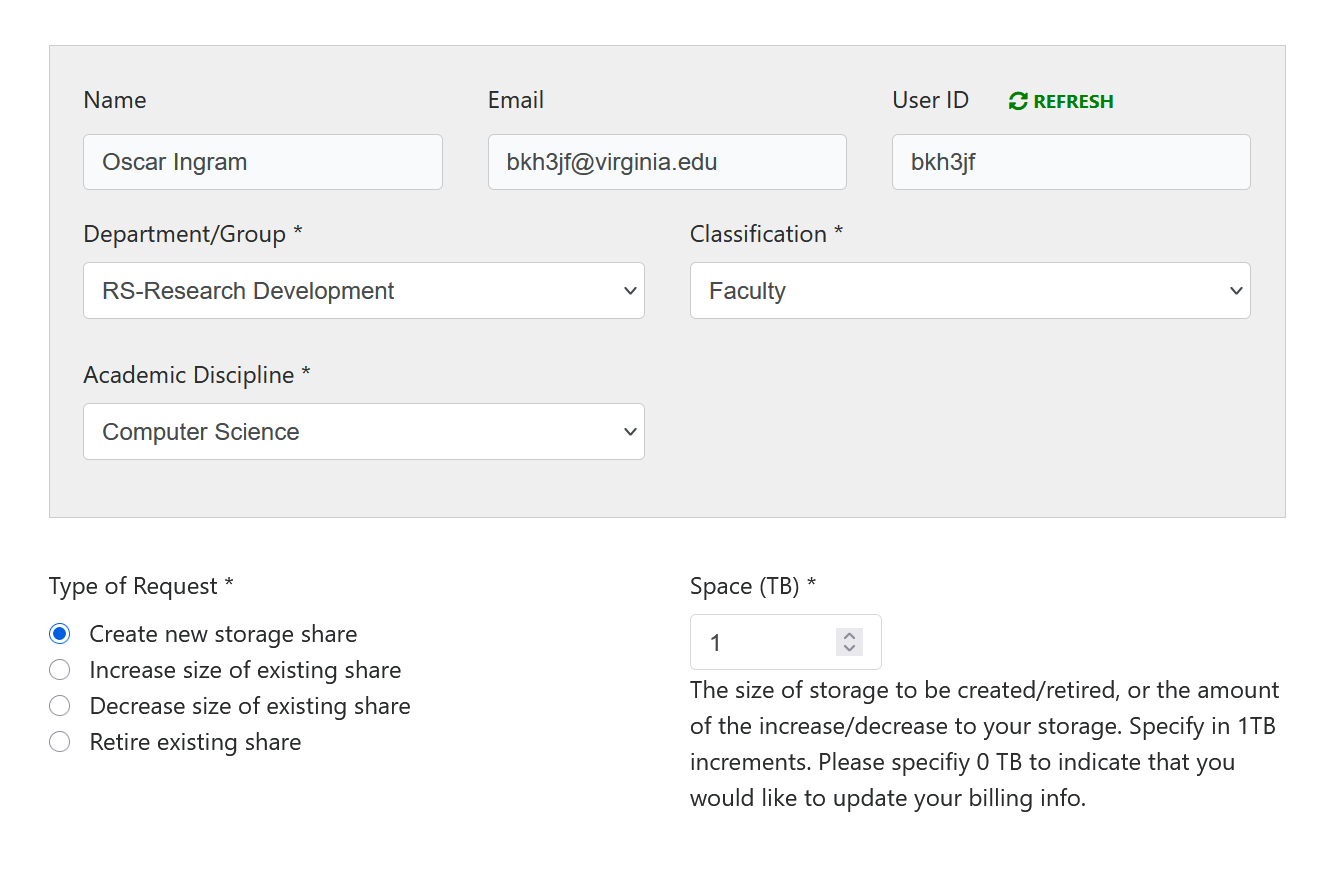Click the REFRESH link beside User ID

1061,101
